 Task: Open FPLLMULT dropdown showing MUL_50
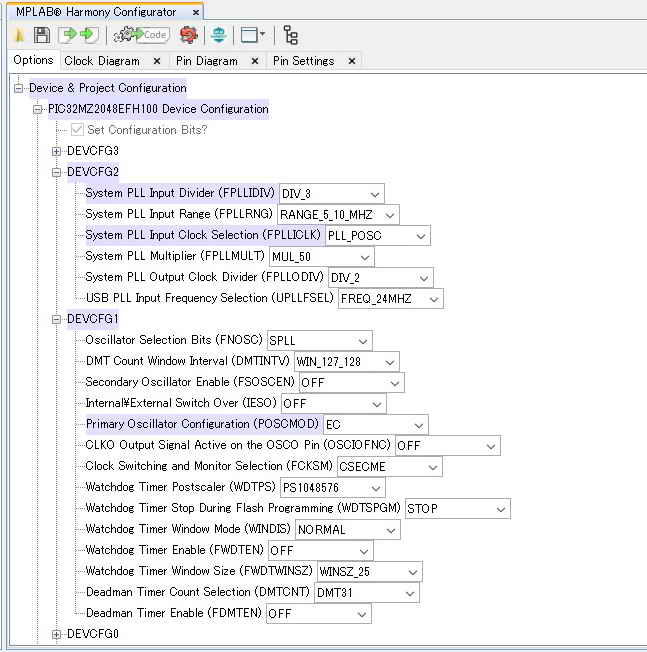pos(322,257)
